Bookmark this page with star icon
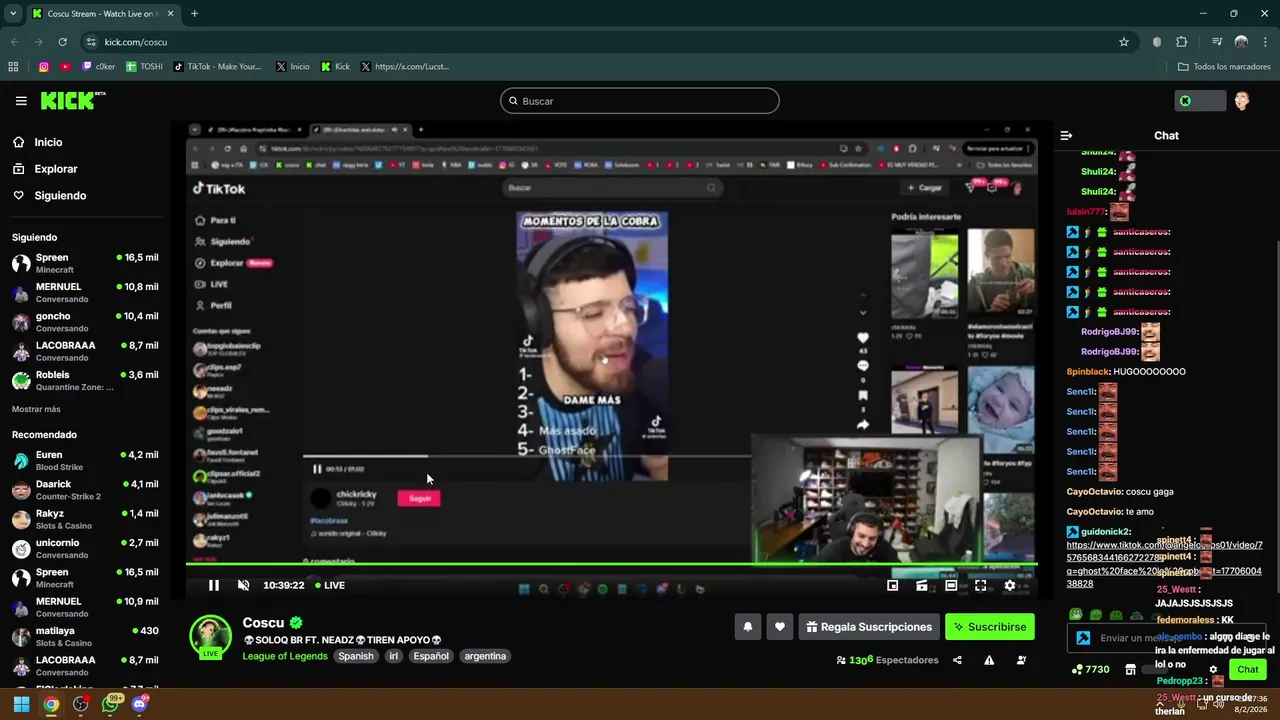The image size is (1280, 720). tap(1124, 42)
